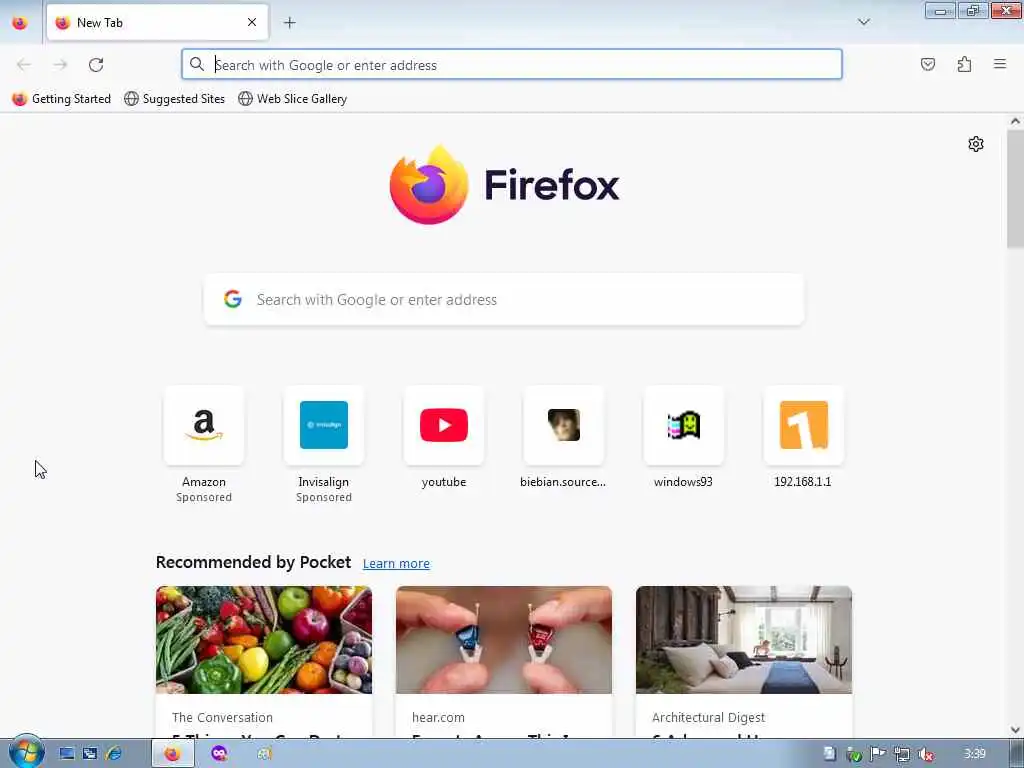1024x768 pixels.
Task: Open the Windows Start orb
Action: (x=25, y=752)
